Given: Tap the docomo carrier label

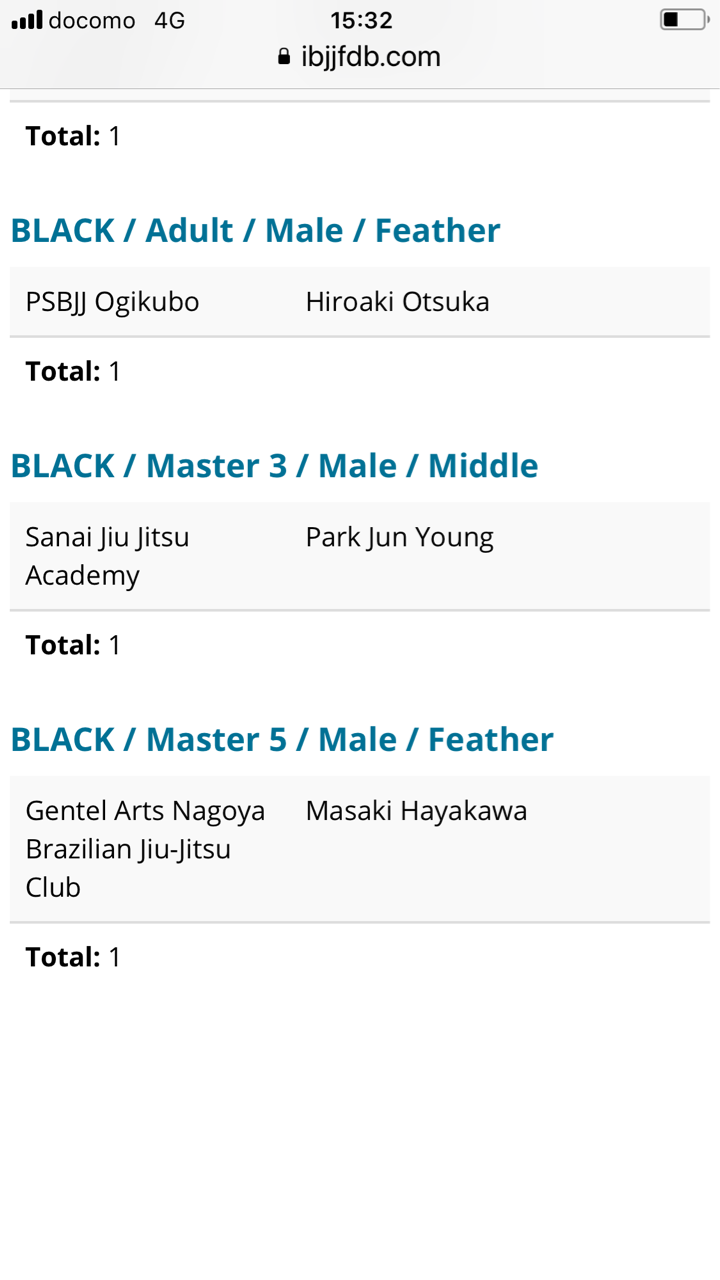Looking at the screenshot, I should click(92, 20).
